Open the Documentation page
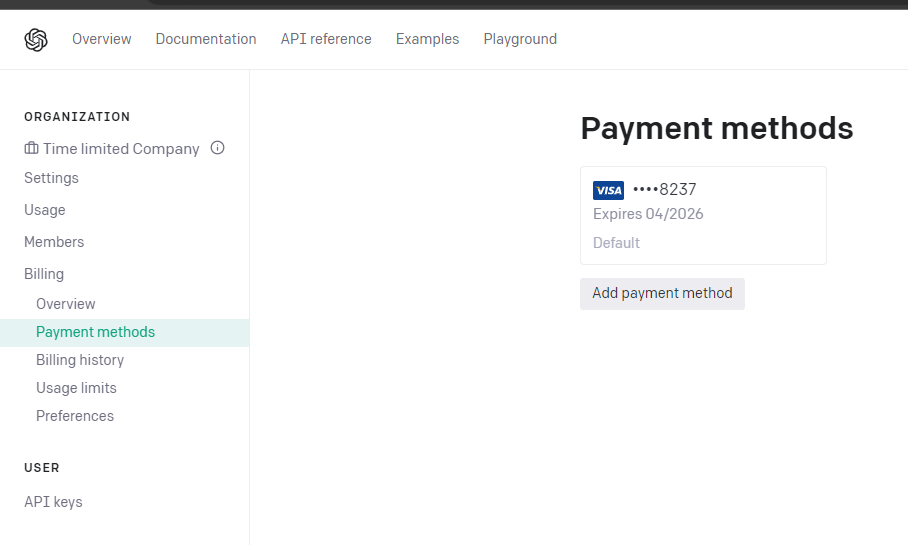Image resolution: width=908 pixels, height=545 pixels. [x=206, y=39]
